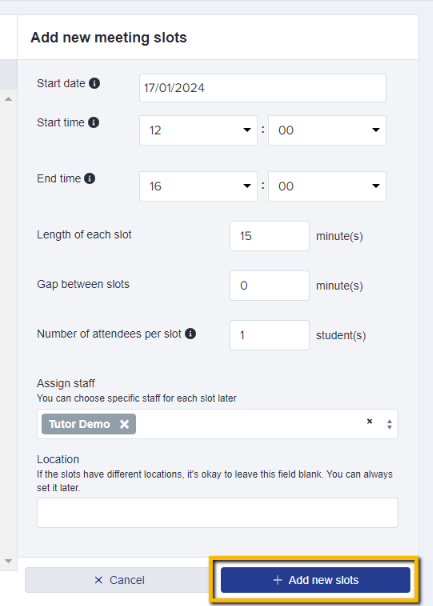Click the Start date field showing 17/01/2024

pos(263,88)
